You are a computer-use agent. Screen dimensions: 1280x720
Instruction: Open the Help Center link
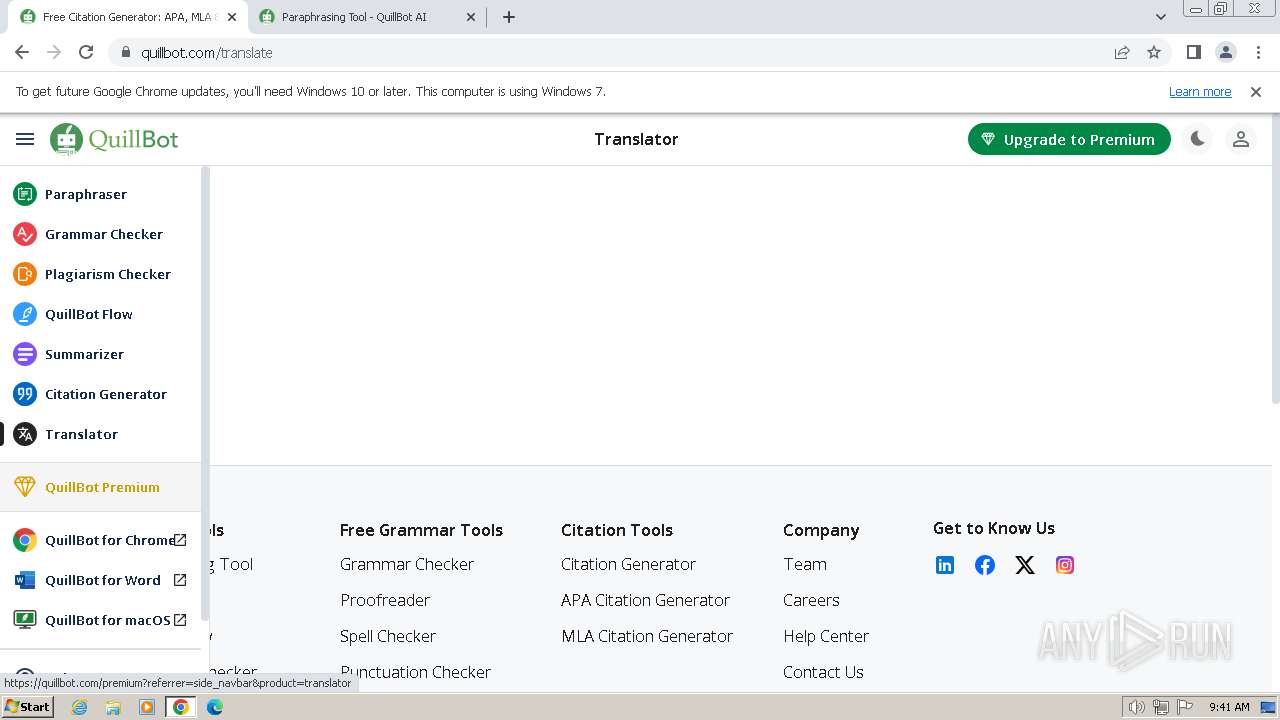point(826,636)
